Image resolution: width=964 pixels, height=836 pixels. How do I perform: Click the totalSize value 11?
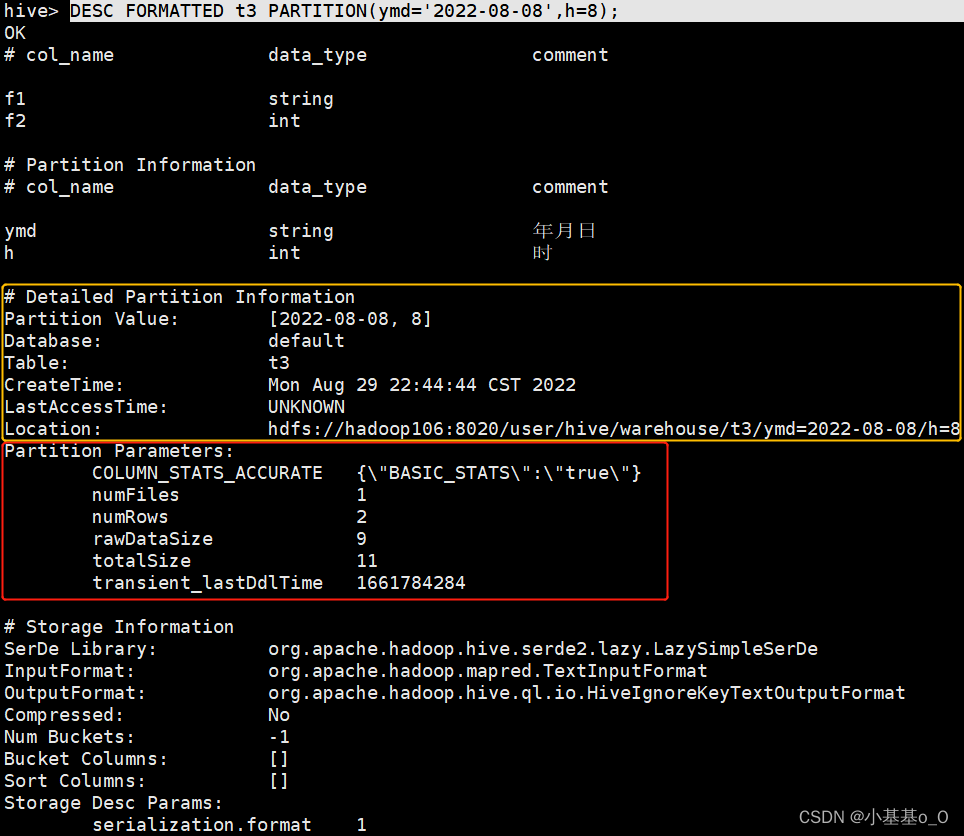(367, 560)
